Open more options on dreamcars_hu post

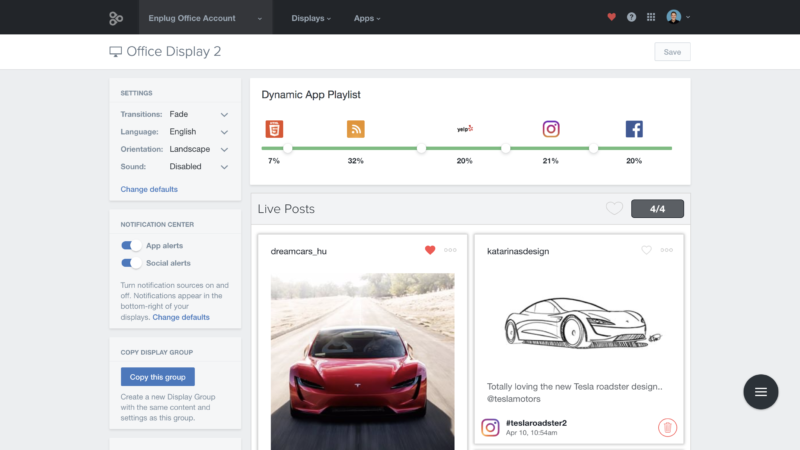coord(450,250)
